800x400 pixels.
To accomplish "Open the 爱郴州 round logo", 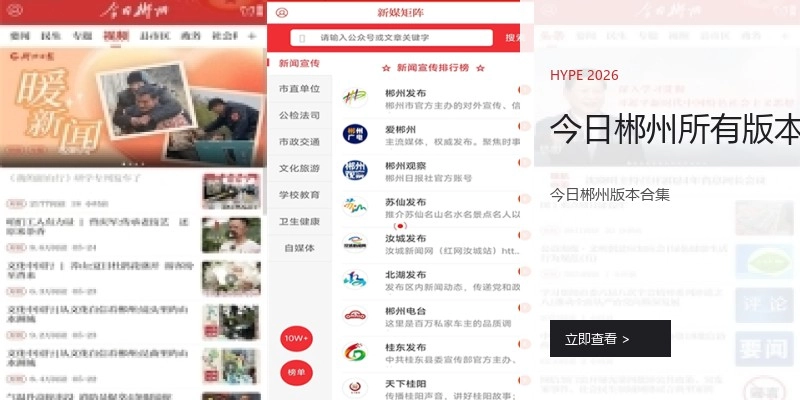I will coord(355,134).
